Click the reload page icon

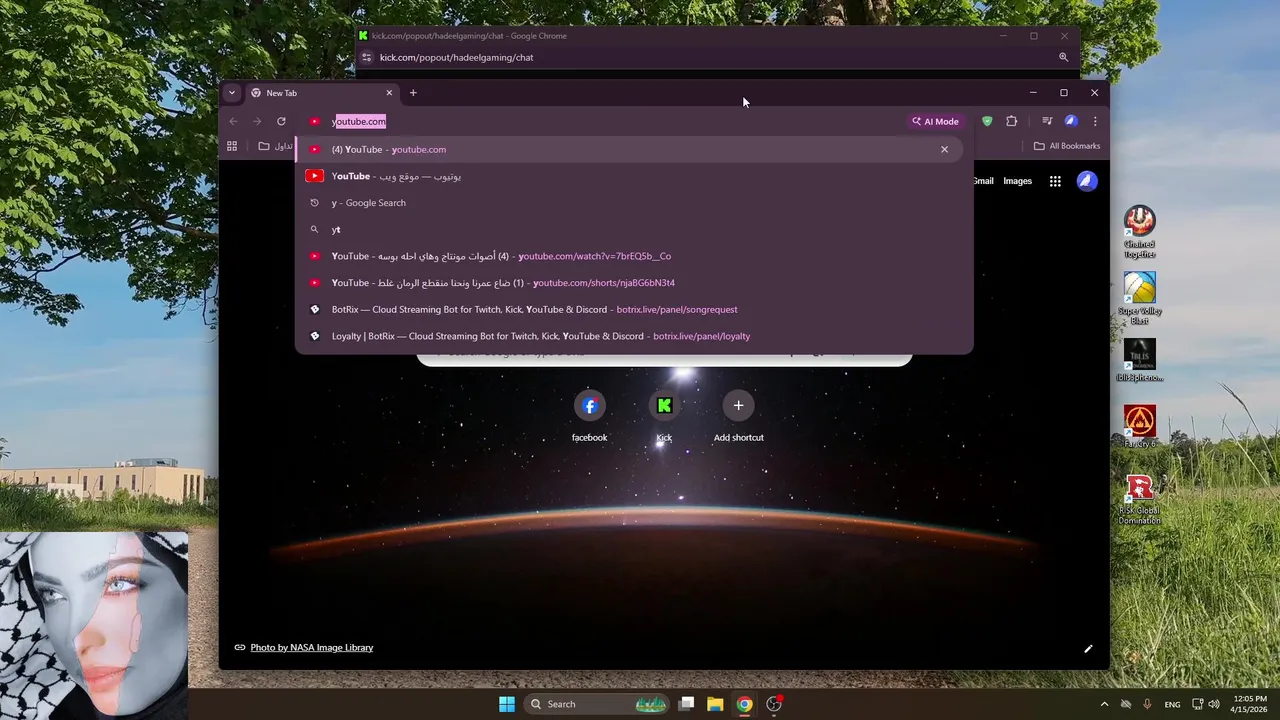click(281, 121)
